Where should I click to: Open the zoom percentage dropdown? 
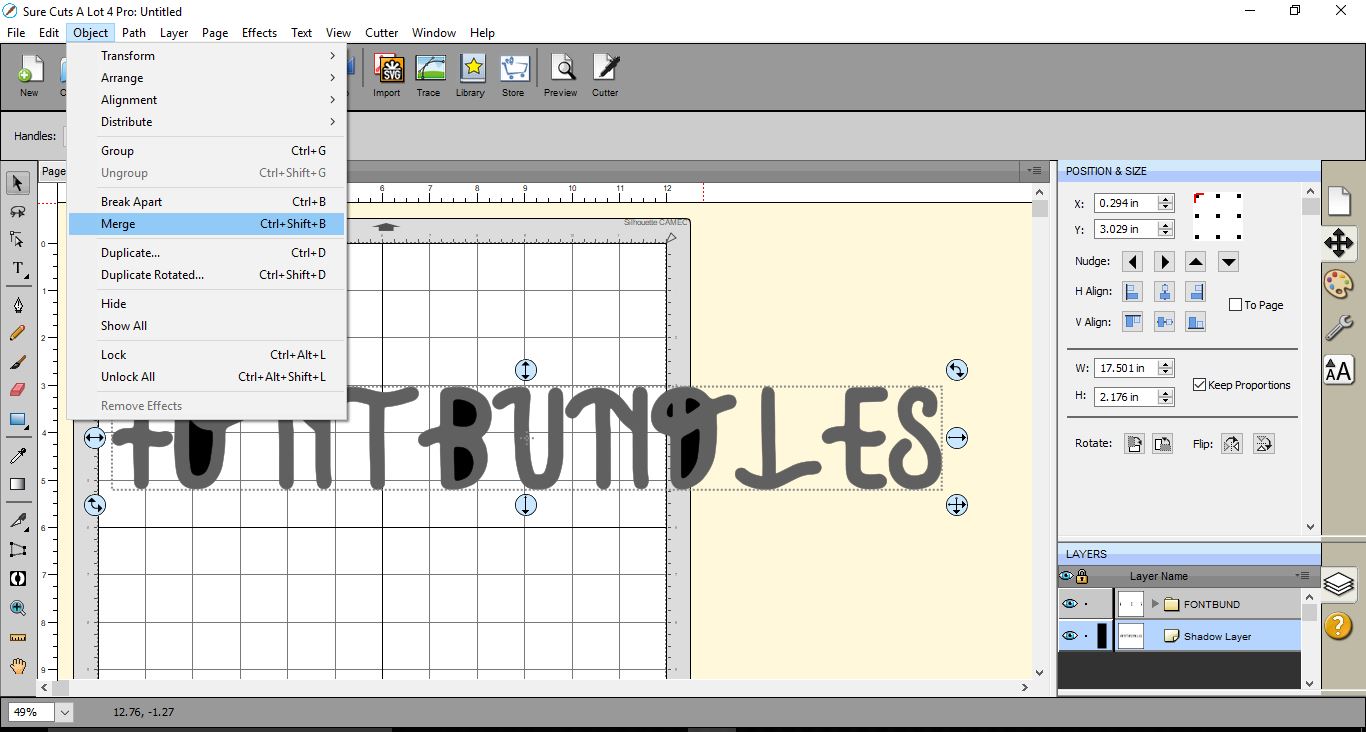click(x=65, y=712)
